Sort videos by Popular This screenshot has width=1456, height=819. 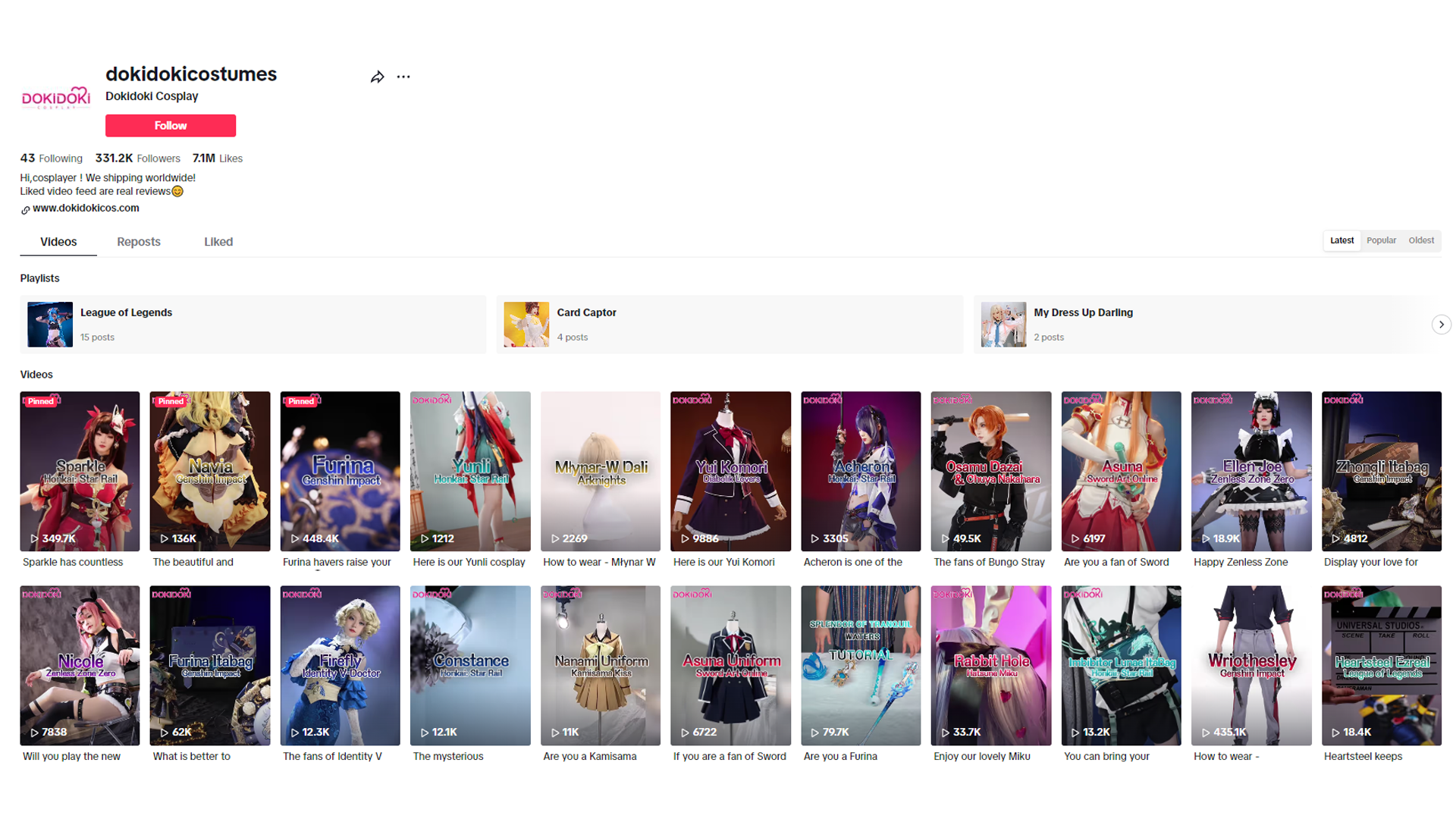pos(1381,240)
